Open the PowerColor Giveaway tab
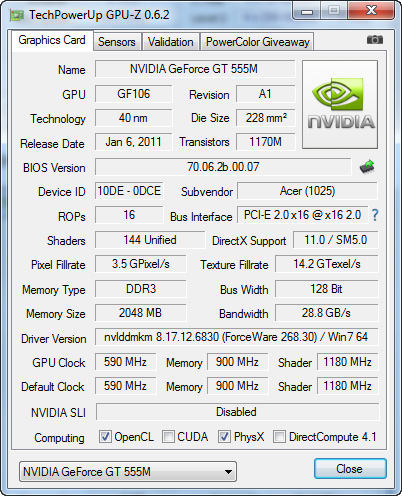 tap(257, 42)
